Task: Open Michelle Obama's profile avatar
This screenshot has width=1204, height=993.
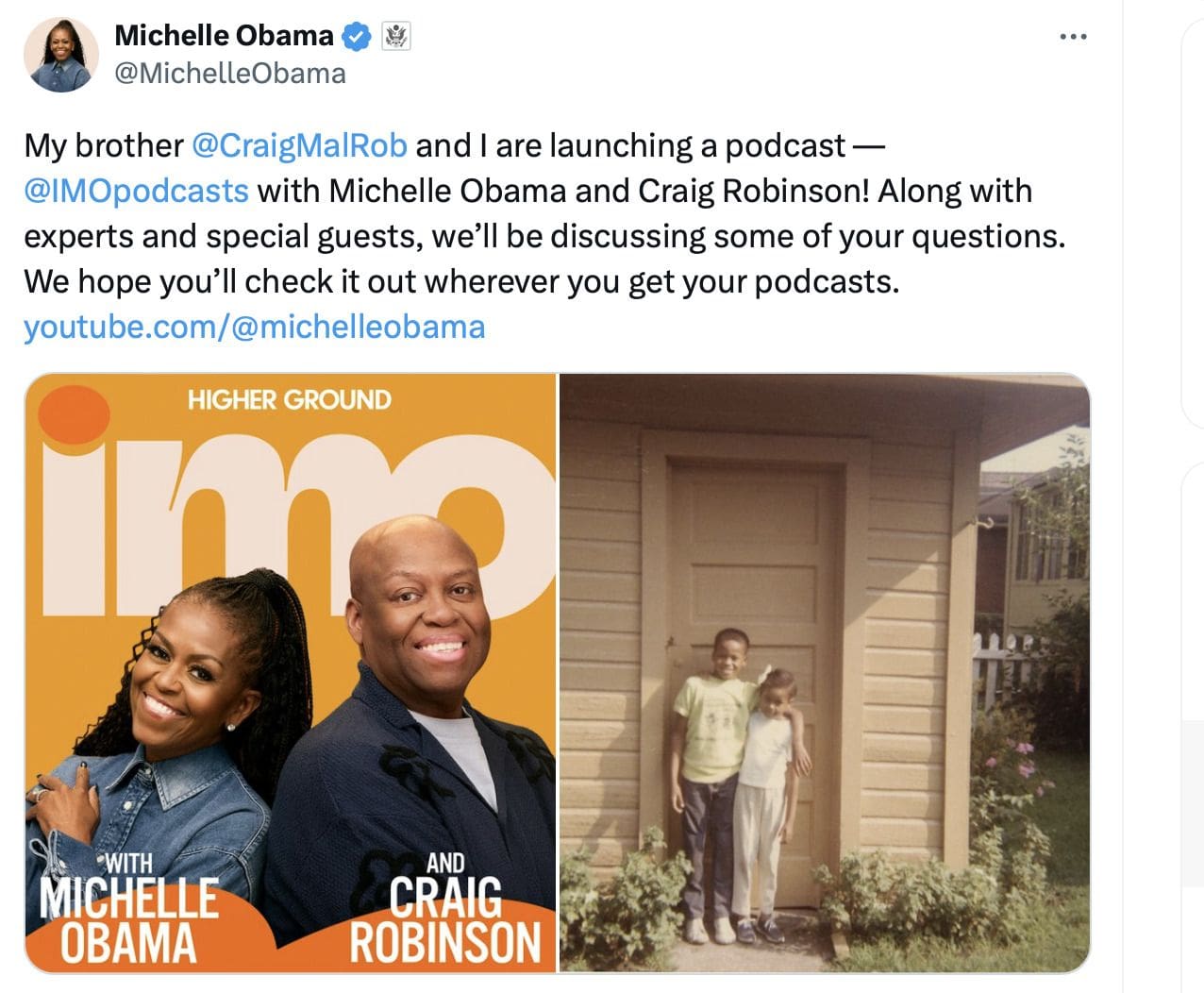Action: coord(61,54)
